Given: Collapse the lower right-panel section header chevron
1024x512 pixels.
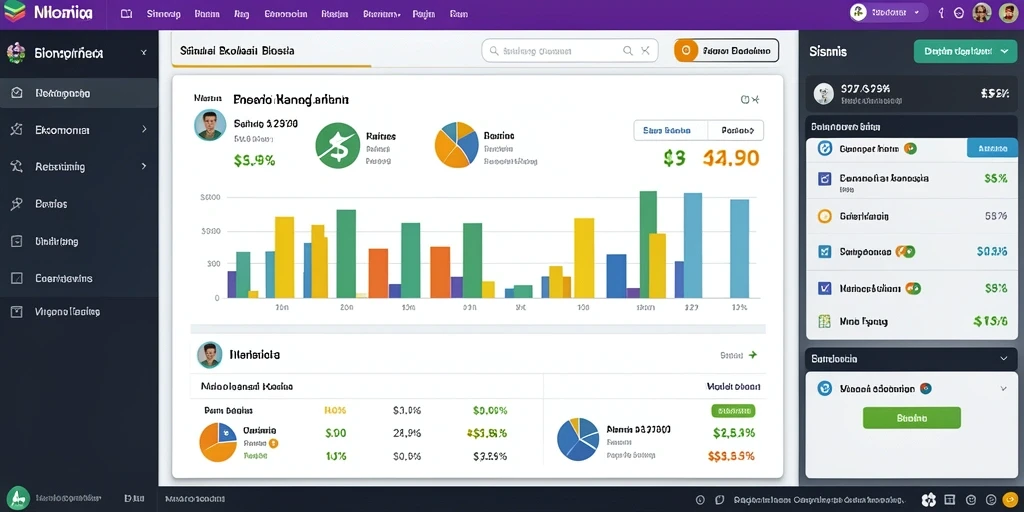Looking at the screenshot, I should click(1004, 359).
